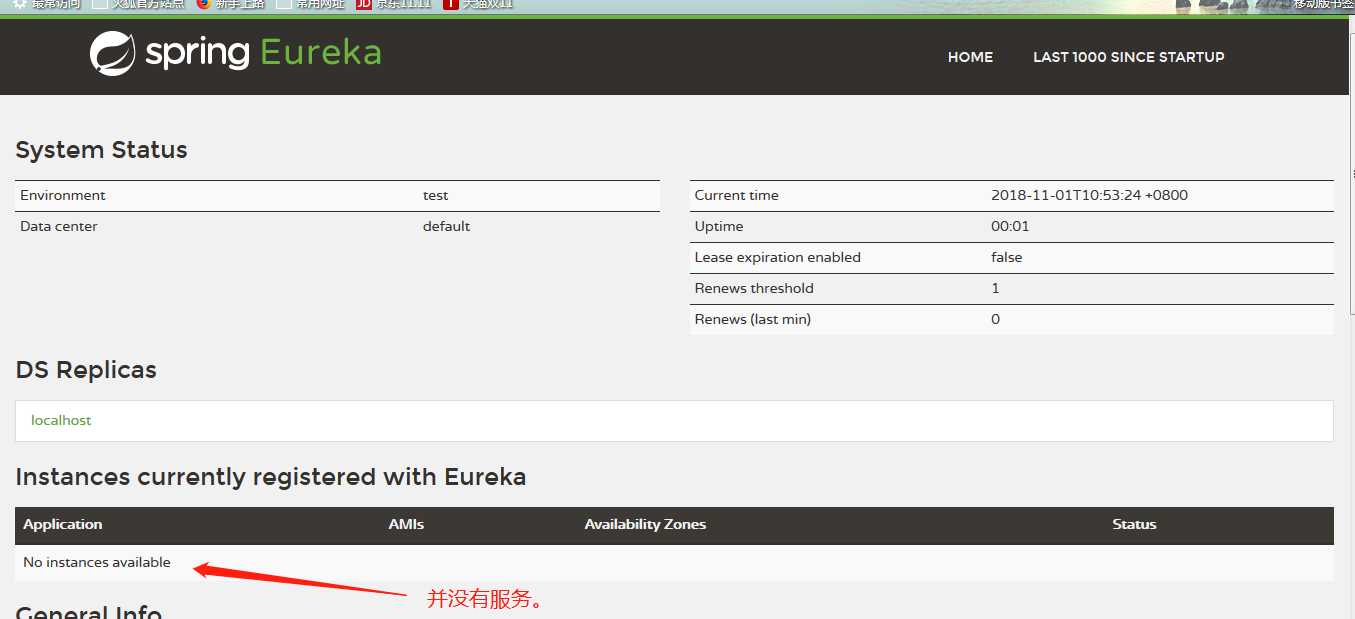1355x619 pixels.
Task: Click the Data center label
Action: pyautogui.click(x=59, y=226)
